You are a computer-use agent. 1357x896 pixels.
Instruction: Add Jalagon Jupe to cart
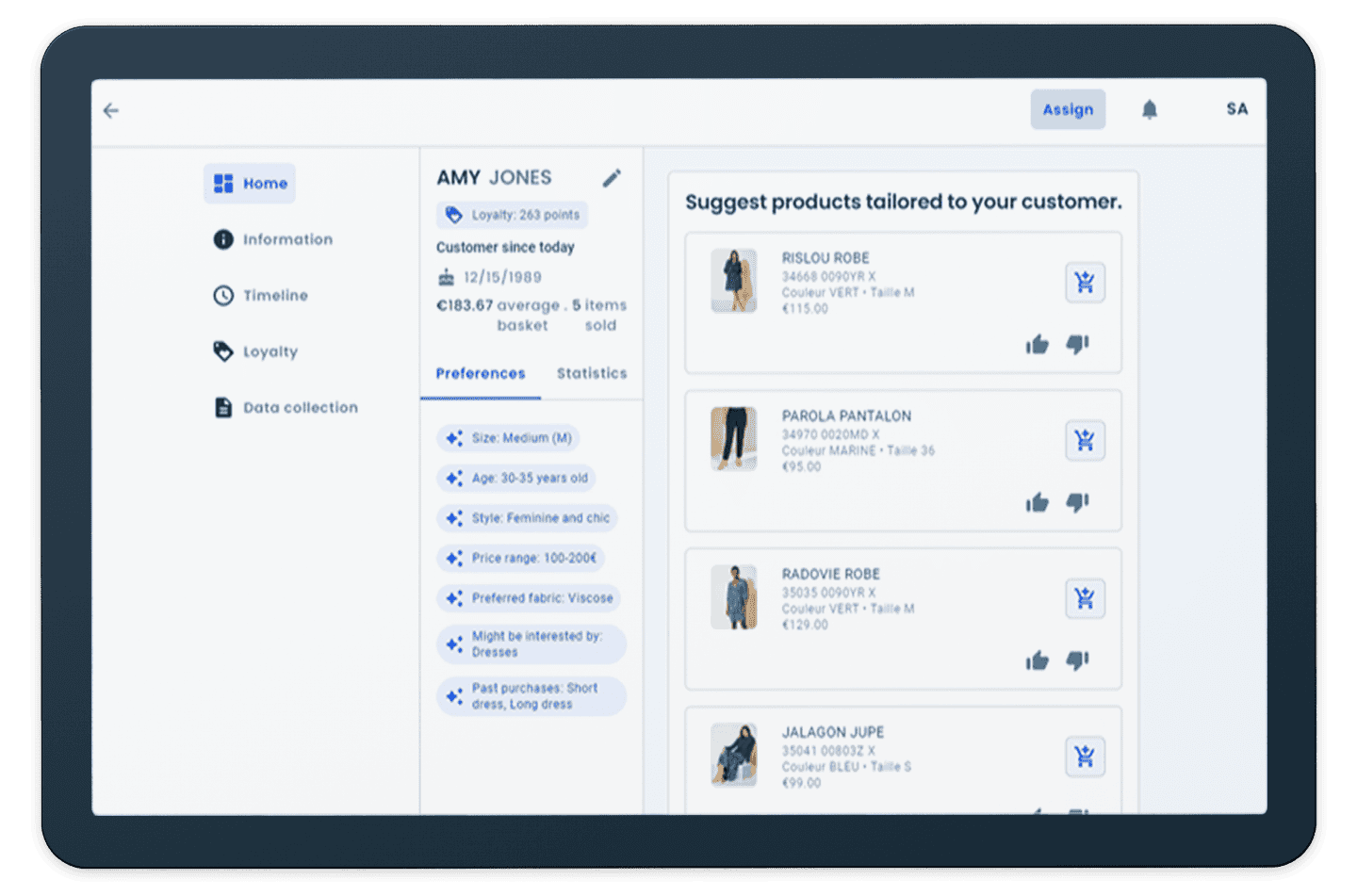click(x=1085, y=757)
